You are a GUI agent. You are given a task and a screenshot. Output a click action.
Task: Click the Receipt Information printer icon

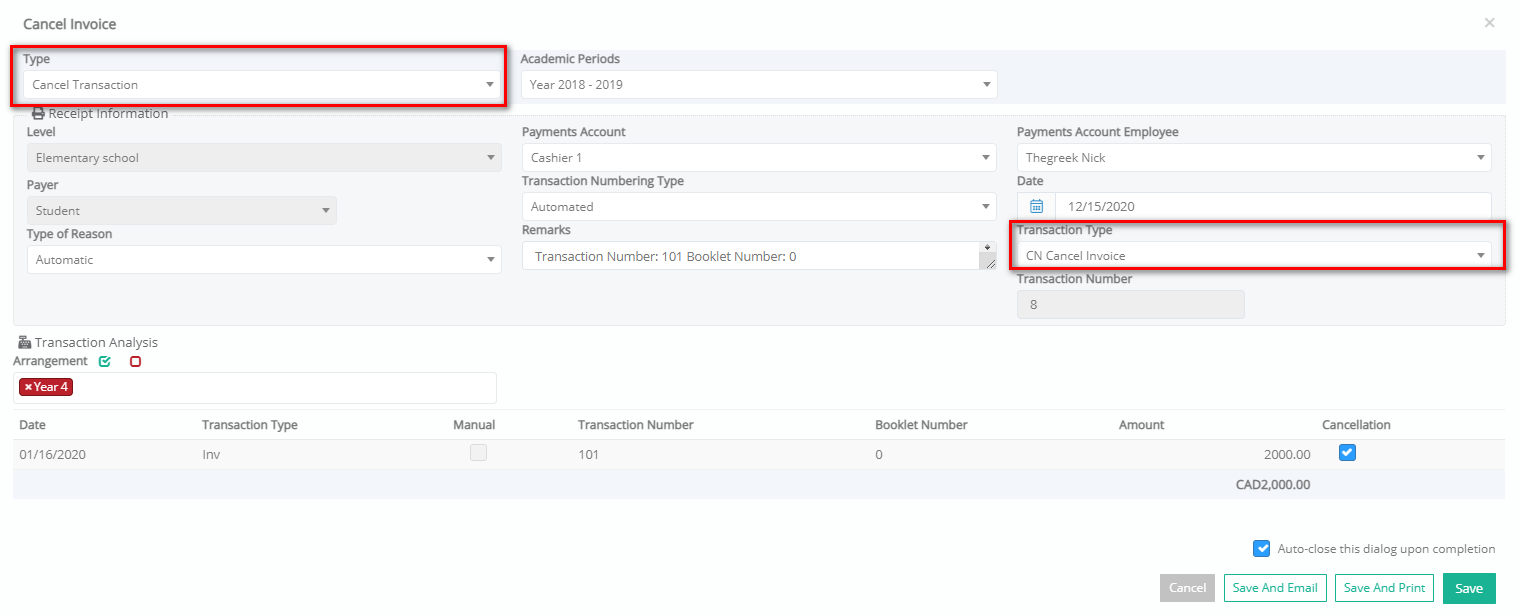tap(38, 114)
